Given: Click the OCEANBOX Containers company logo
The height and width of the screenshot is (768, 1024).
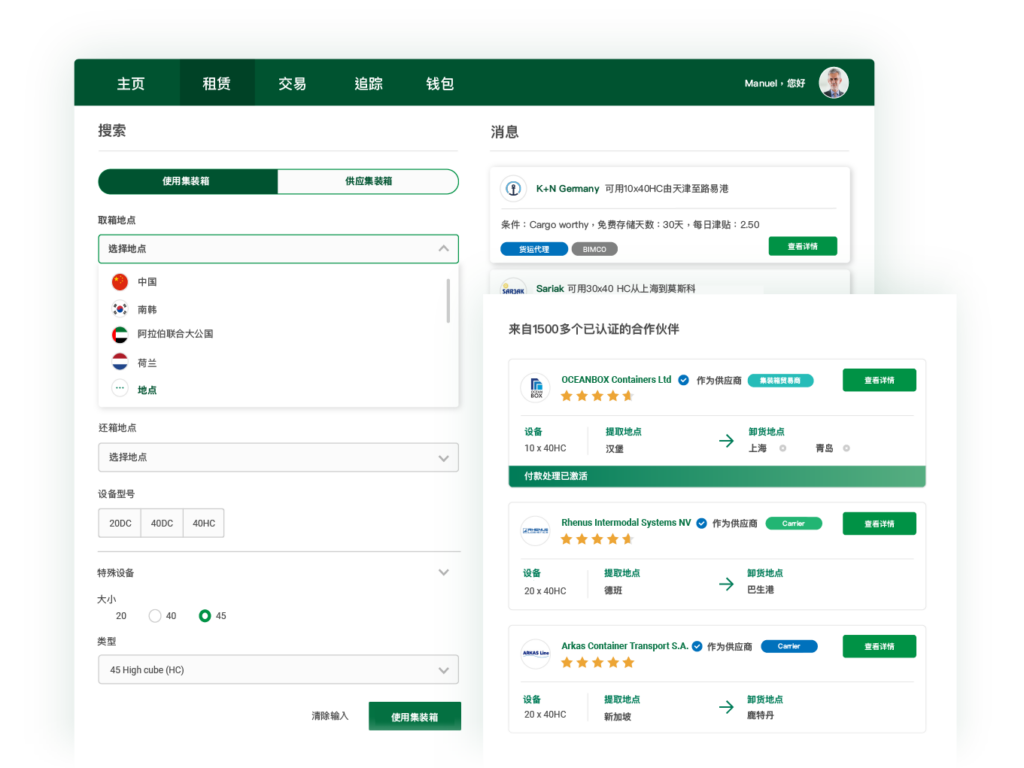Looking at the screenshot, I should pos(536,388).
